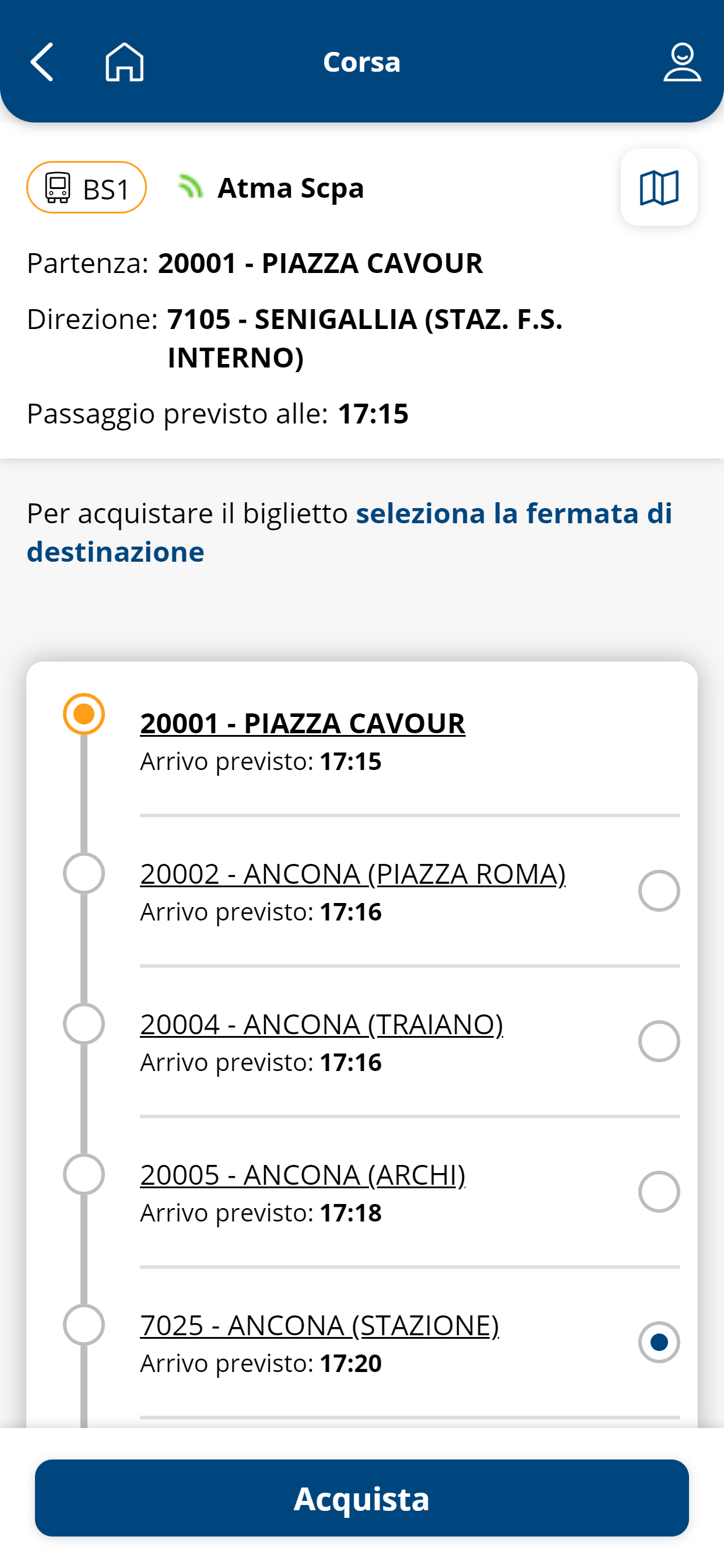Tap the Atma Scpa operator name
The height and width of the screenshot is (1568, 724).
(x=291, y=187)
